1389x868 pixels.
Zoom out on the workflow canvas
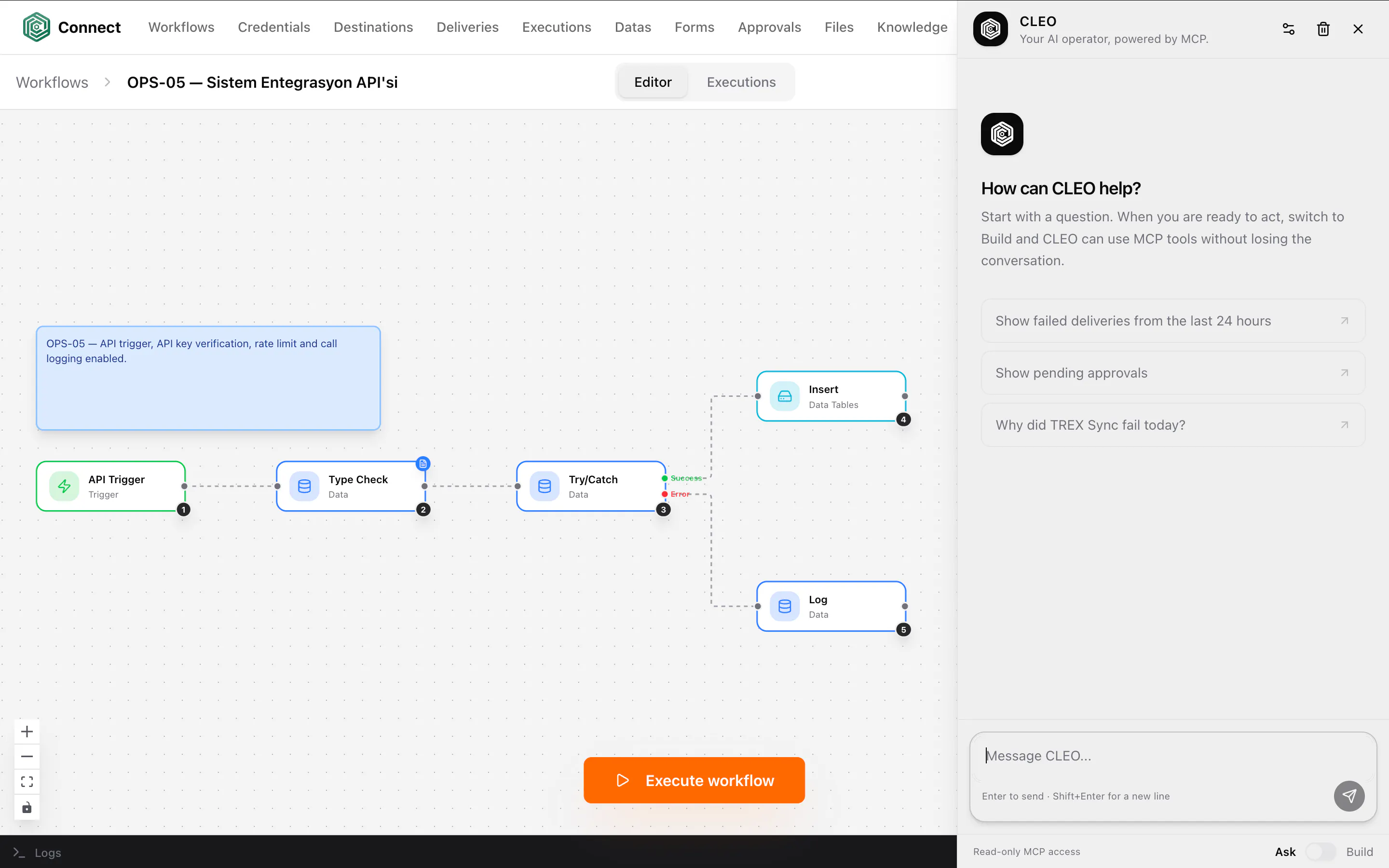click(27, 757)
